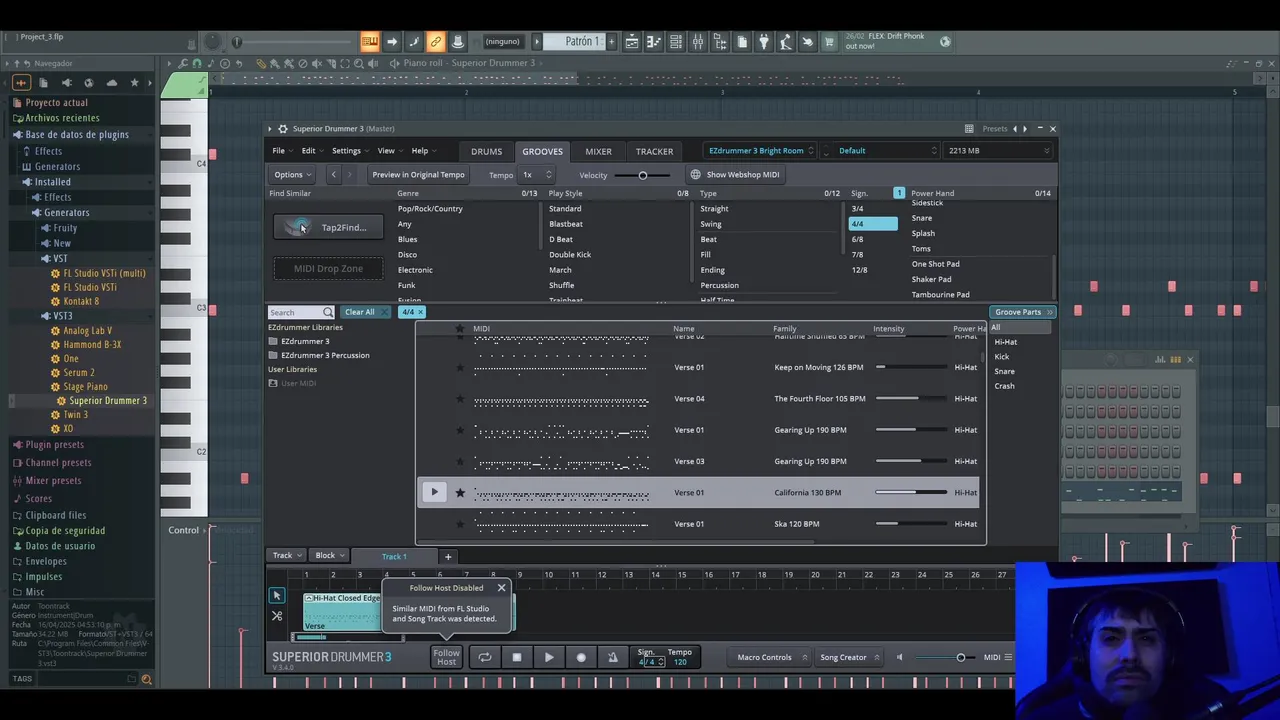Toggle the Blues genre filter
This screenshot has height=720, width=1280.
tap(407, 239)
